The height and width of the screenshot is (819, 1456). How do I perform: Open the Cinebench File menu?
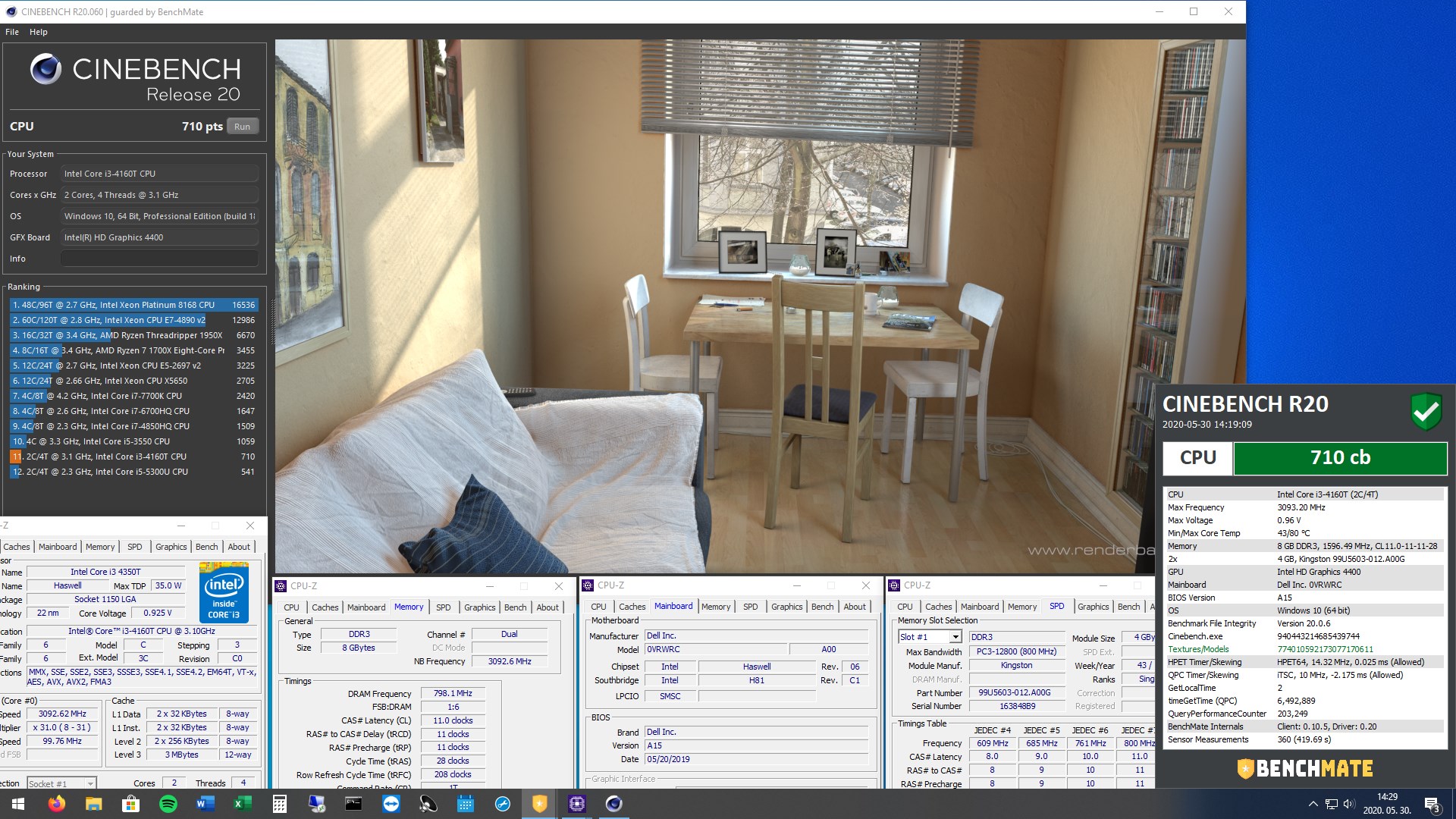coord(12,32)
